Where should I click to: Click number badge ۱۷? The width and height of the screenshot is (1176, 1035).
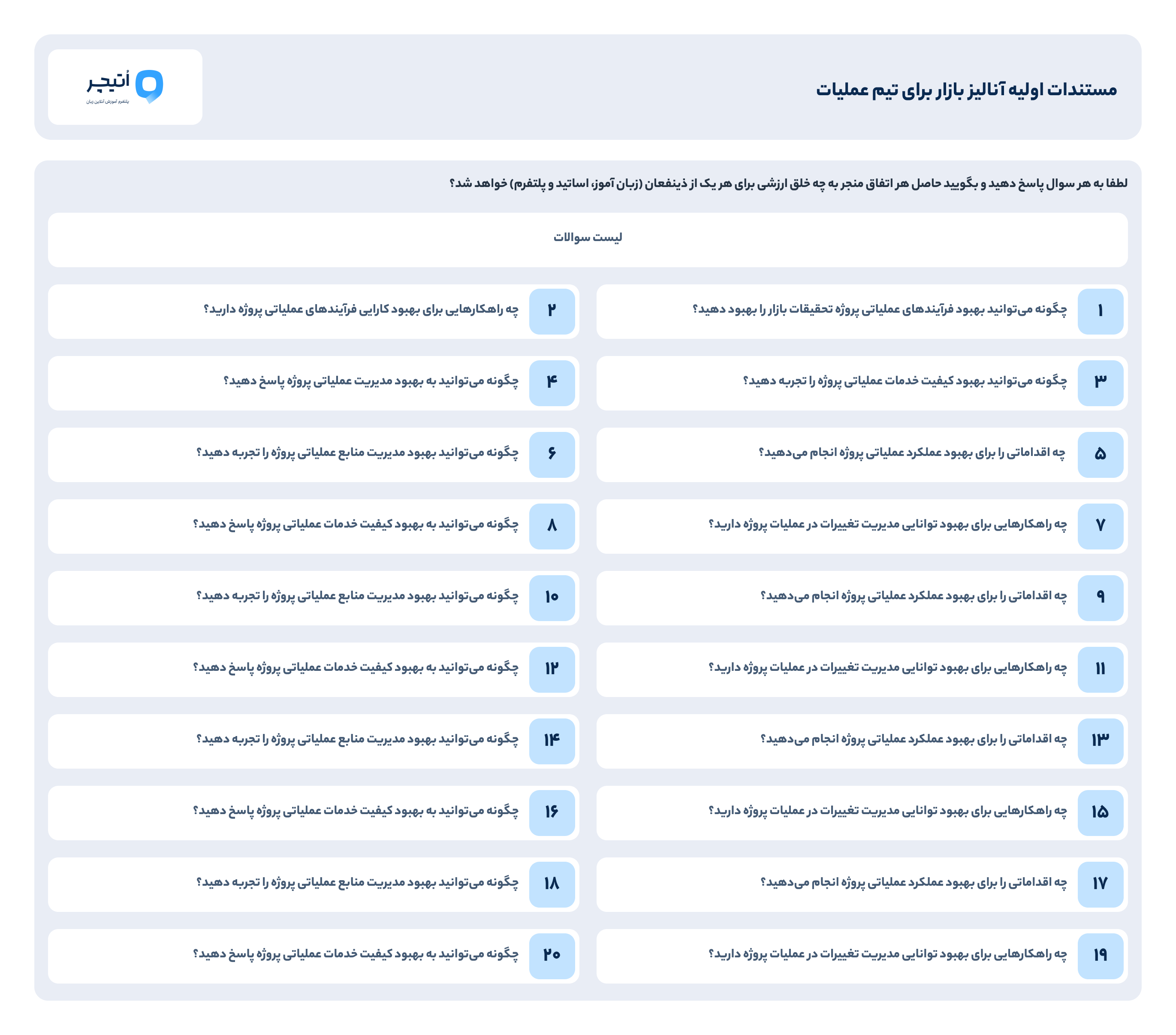[x=1100, y=884]
